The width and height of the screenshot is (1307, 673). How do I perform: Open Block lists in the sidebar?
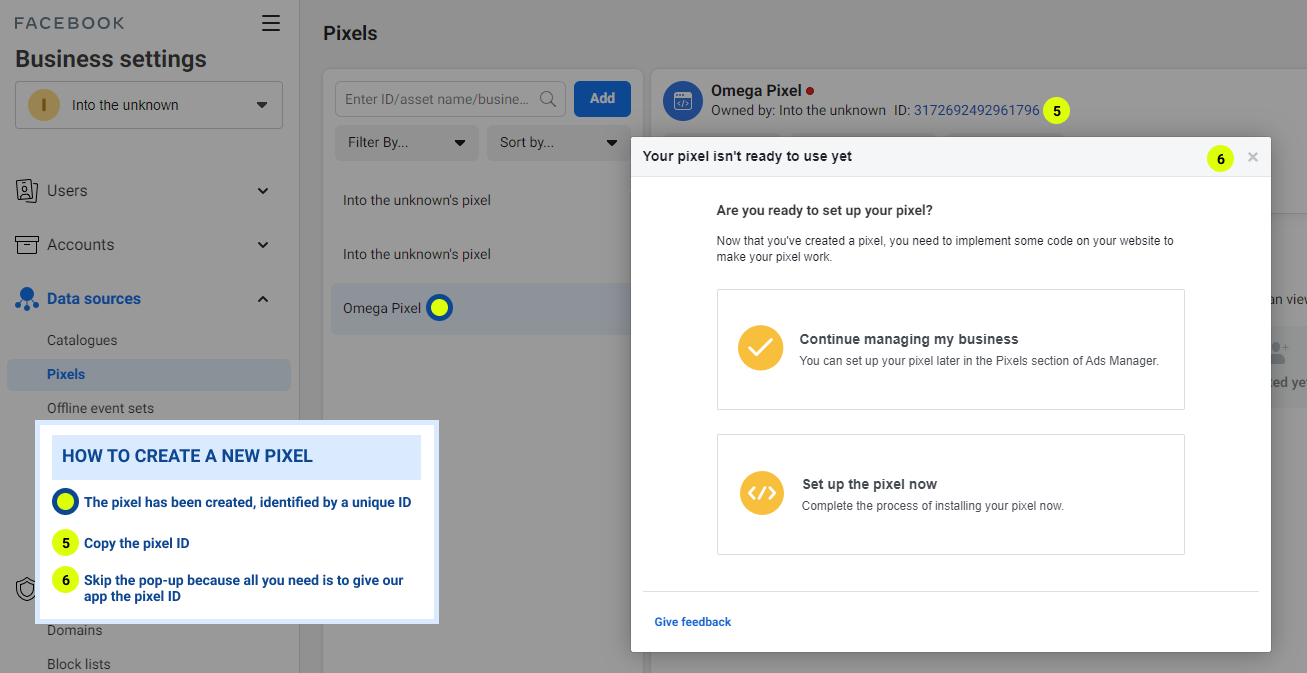point(79,664)
